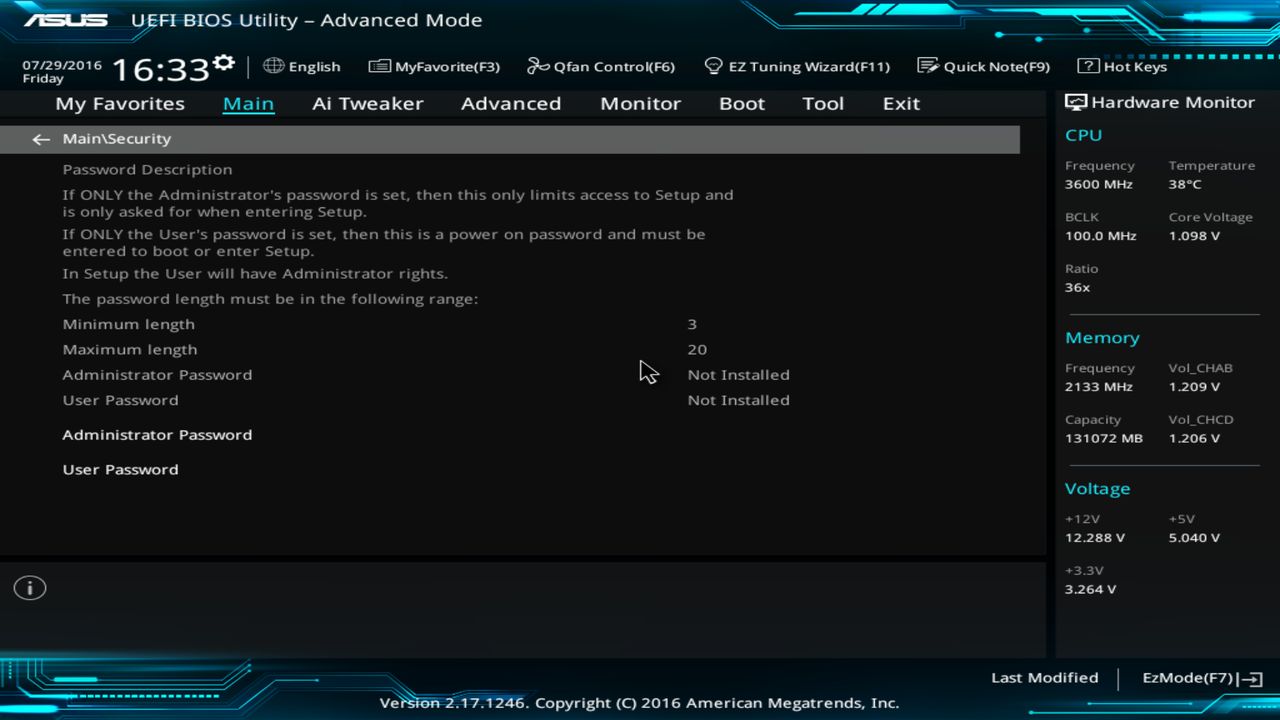The width and height of the screenshot is (1280, 720).
Task: Launch the EZ Tuning Wizard
Action: [x=797, y=66]
